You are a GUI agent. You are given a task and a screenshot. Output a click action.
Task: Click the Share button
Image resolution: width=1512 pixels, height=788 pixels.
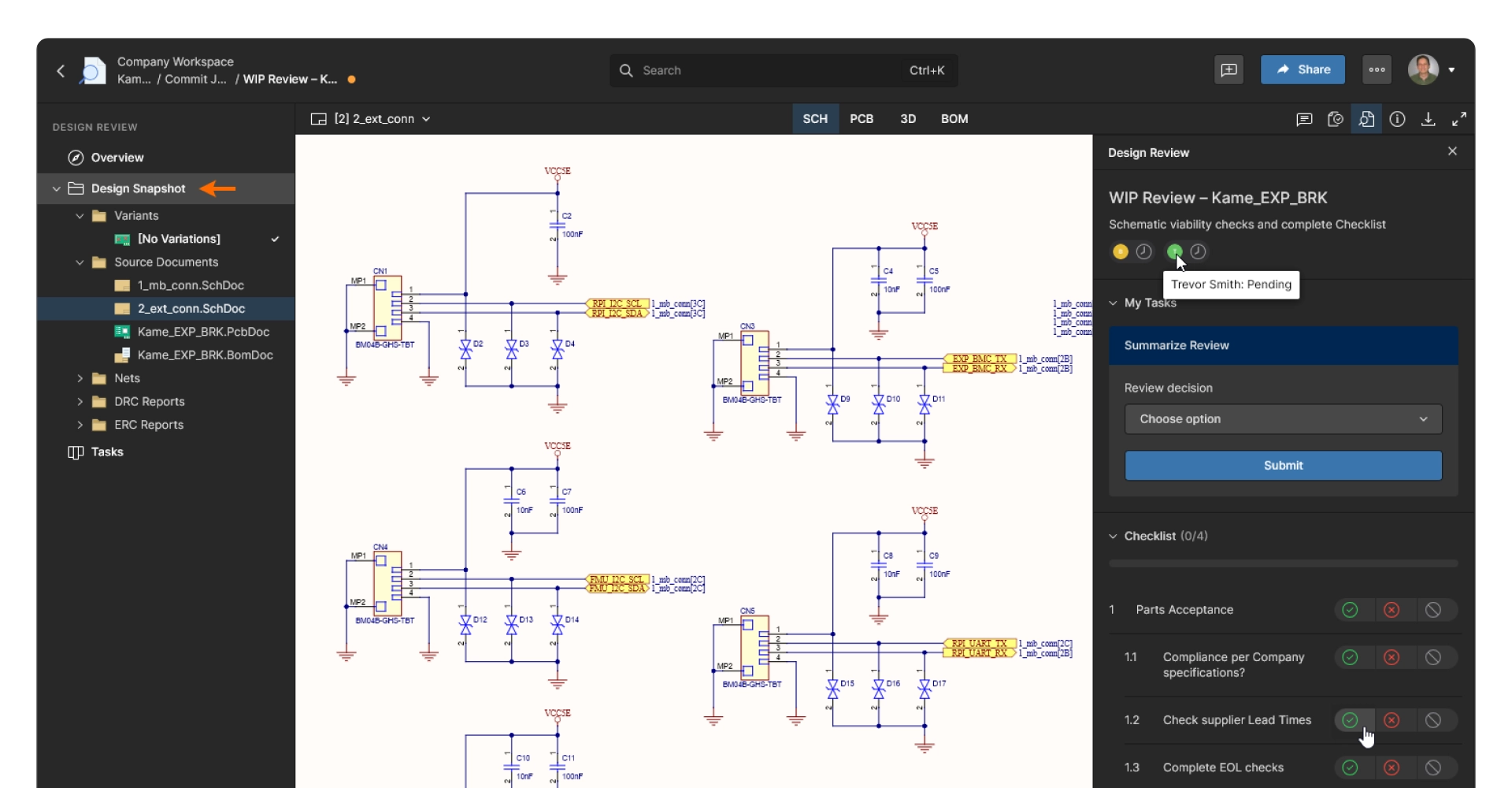(x=1303, y=70)
